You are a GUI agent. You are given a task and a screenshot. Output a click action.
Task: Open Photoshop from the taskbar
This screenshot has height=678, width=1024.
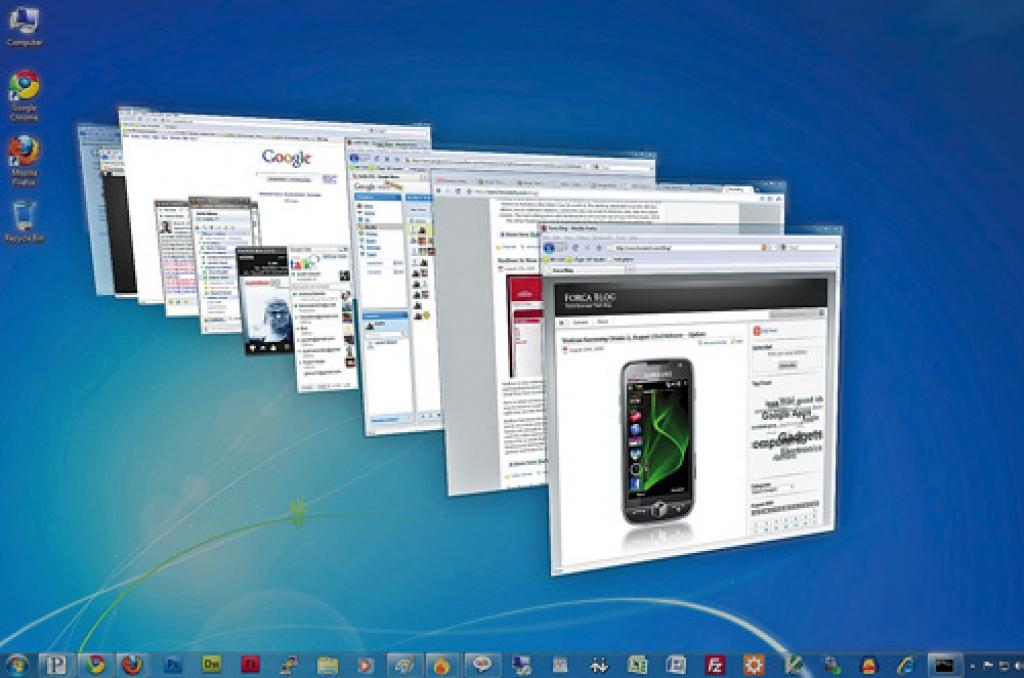point(173,664)
